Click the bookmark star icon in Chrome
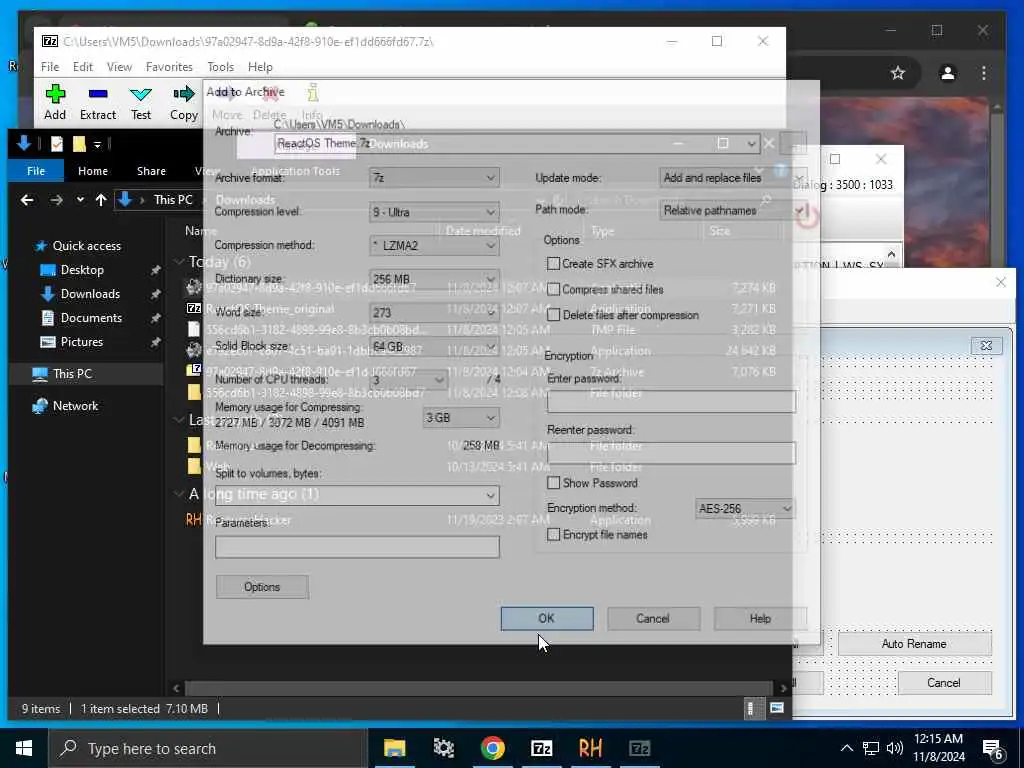 [898, 73]
